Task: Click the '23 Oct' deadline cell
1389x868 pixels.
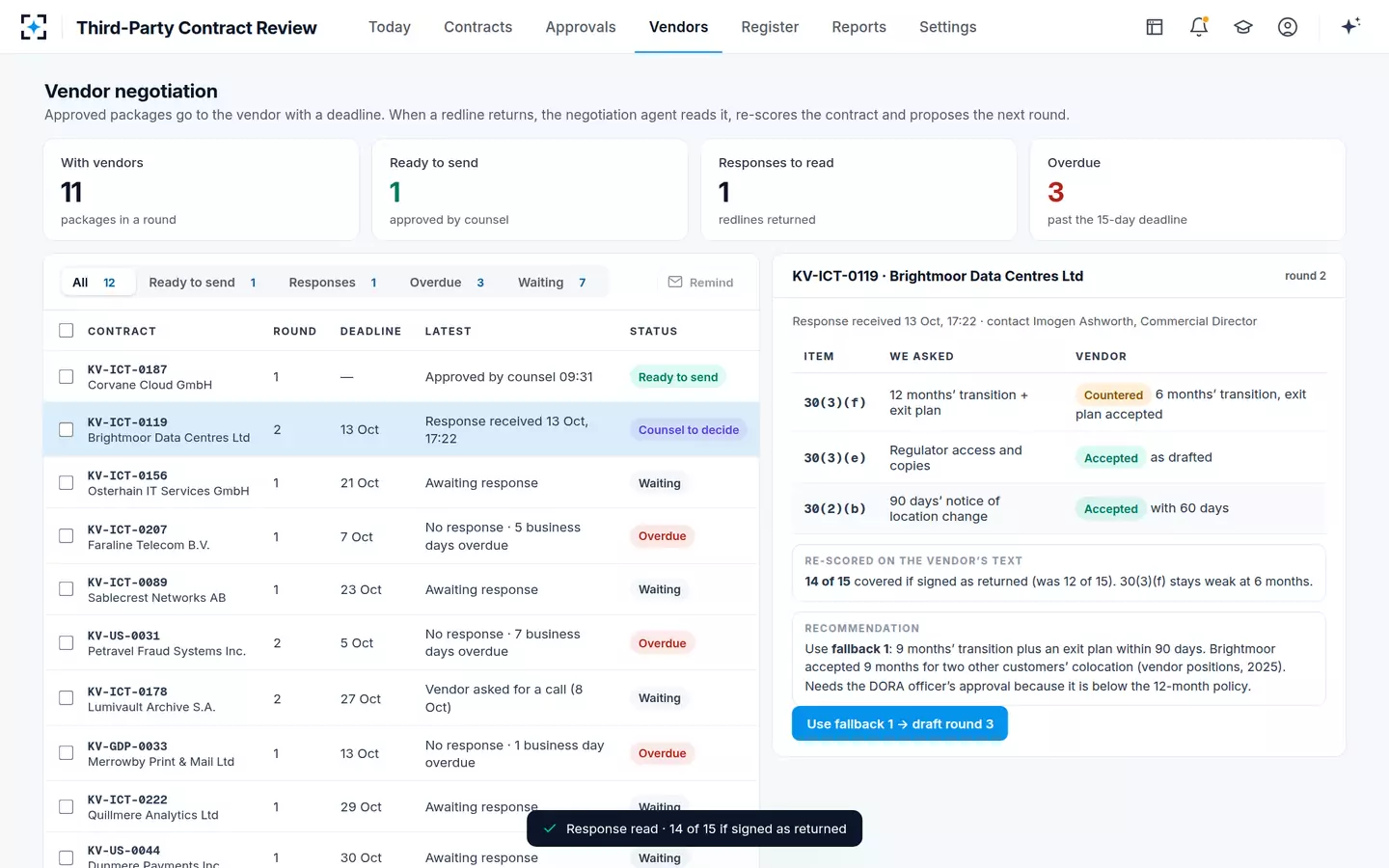Action: [361, 589]
